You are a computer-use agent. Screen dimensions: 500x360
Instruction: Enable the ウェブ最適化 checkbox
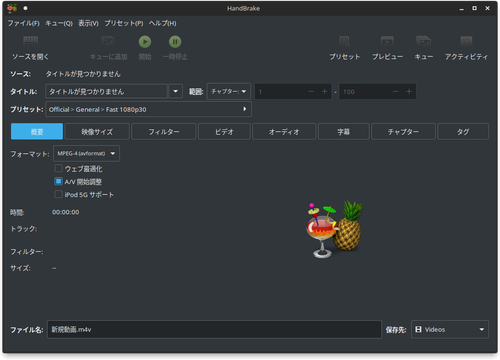point(58,168)
